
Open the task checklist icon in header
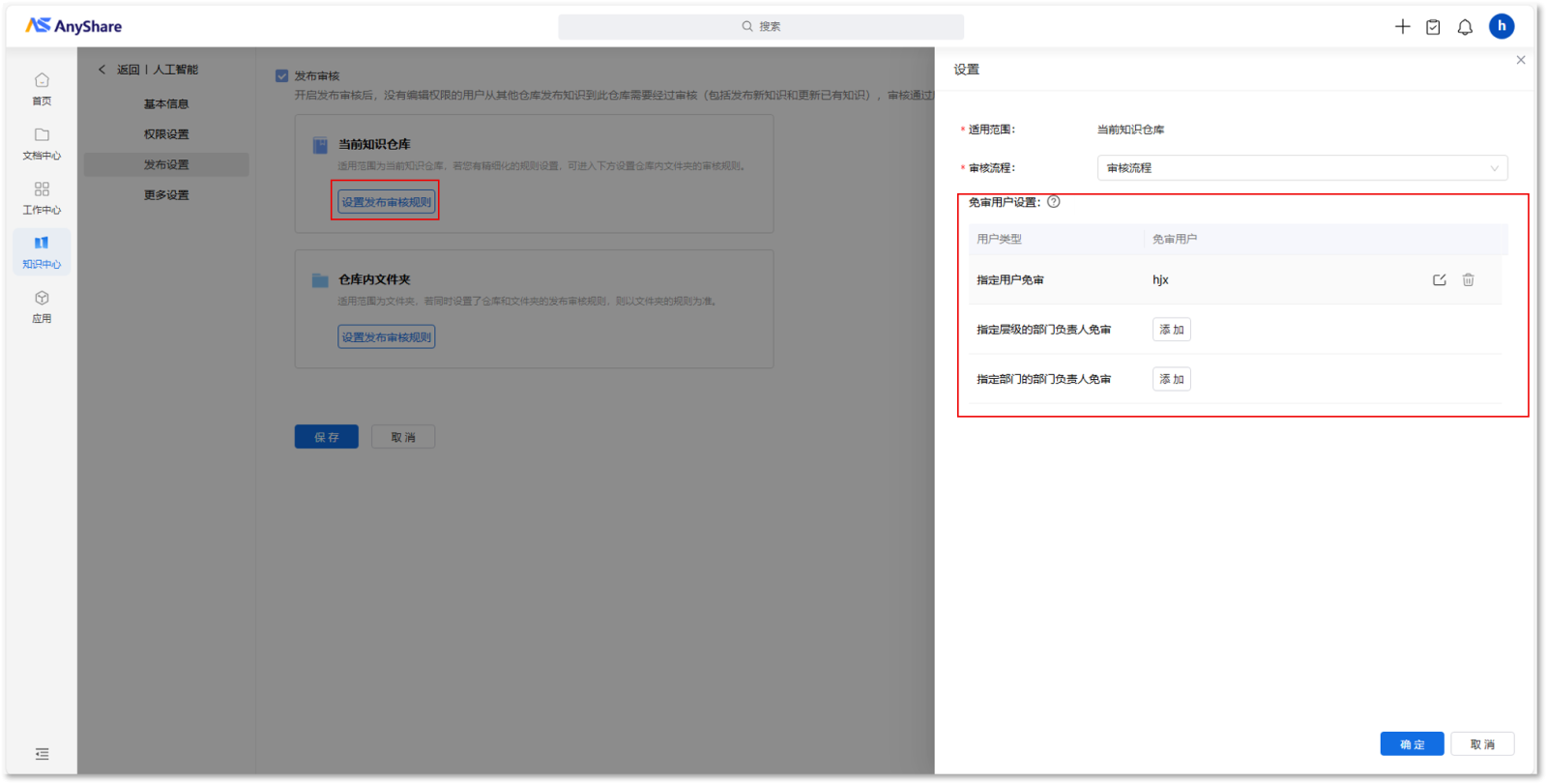click(1433, 27)
